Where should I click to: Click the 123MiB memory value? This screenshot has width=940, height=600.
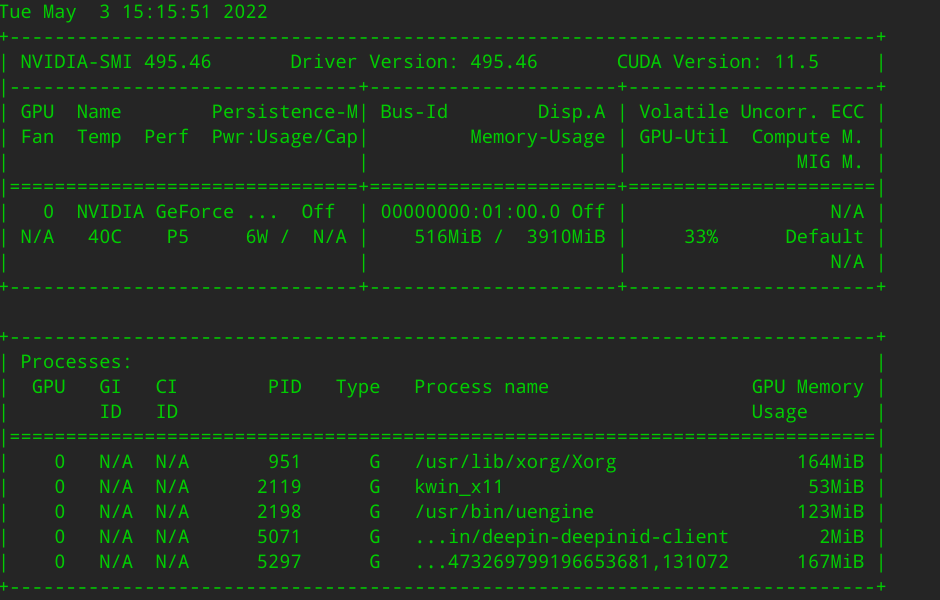pos(830,512)
